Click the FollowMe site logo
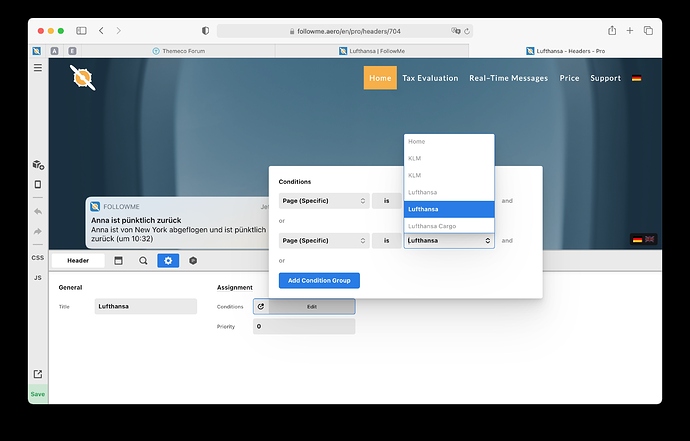The width and height of the screenshot is (690, 441). click(x=82, y=78)
